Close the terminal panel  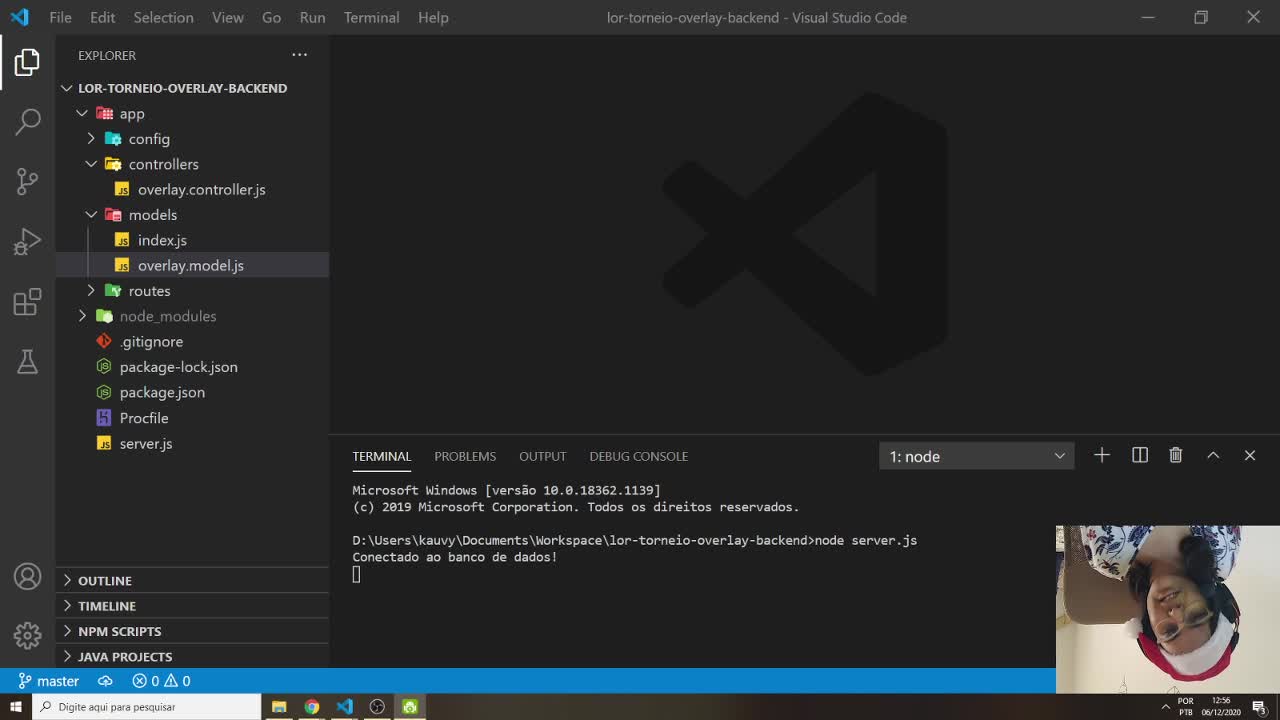coord(1249,455)
